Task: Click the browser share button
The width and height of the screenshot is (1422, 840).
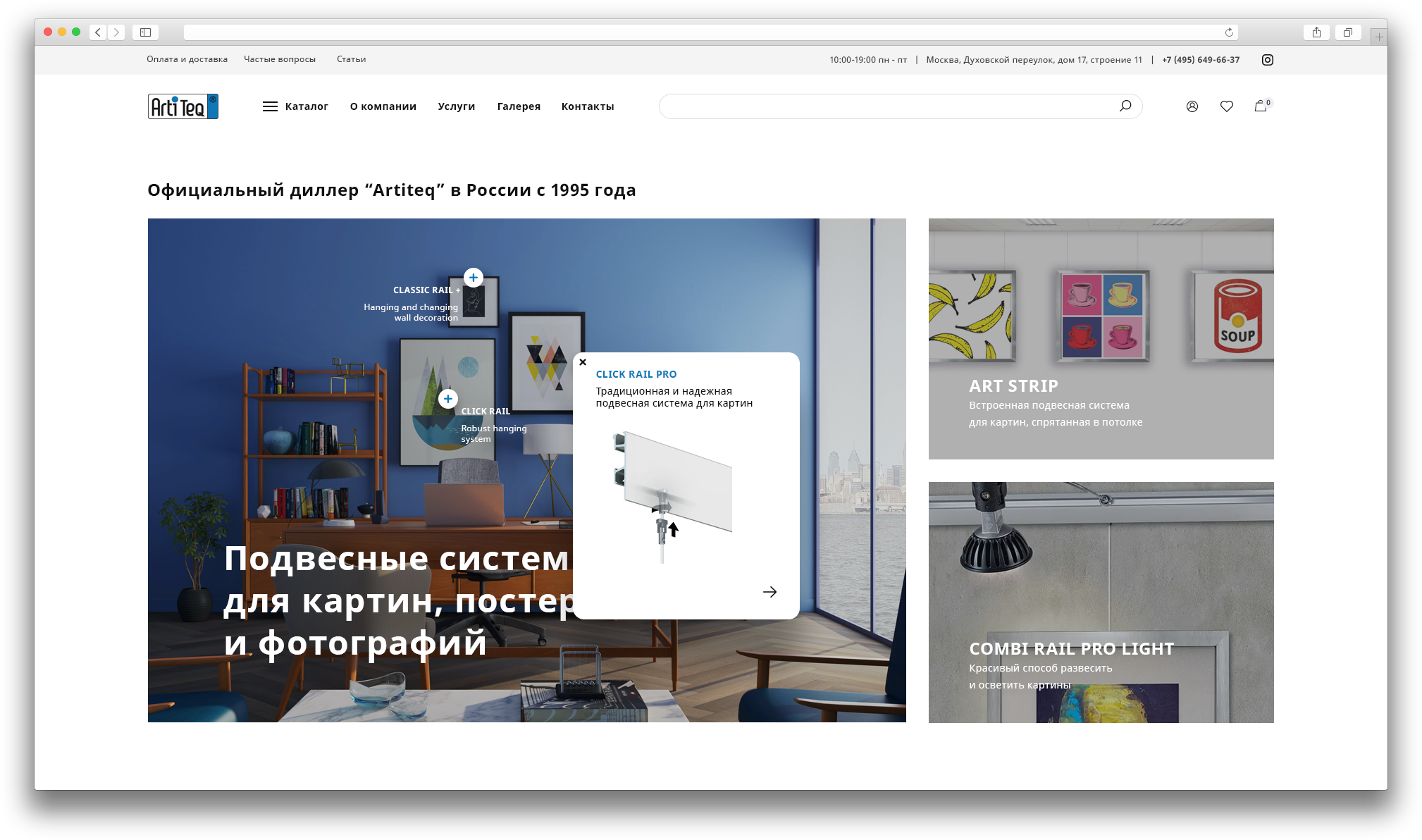Action: coord(1316,32)
